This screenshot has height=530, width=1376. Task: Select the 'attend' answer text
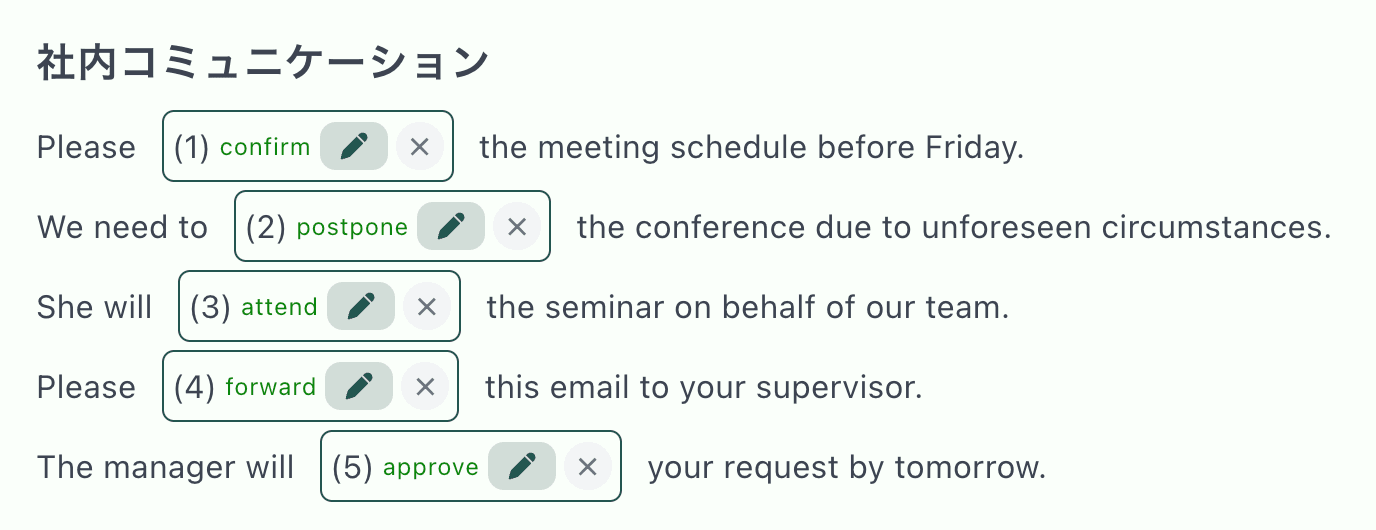(279, 307)
